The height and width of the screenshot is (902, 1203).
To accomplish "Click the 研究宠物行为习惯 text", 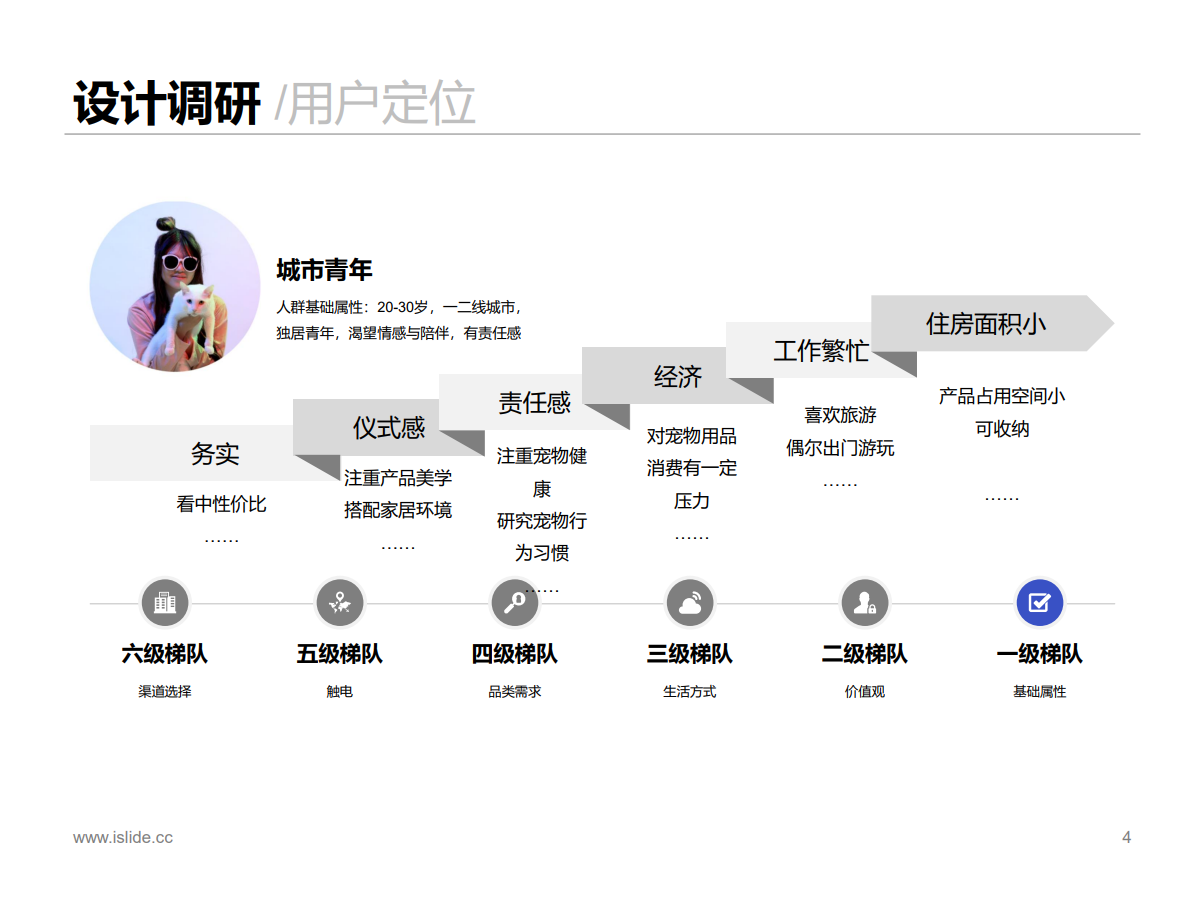I will pyautogui.click(x=542, y=537).
